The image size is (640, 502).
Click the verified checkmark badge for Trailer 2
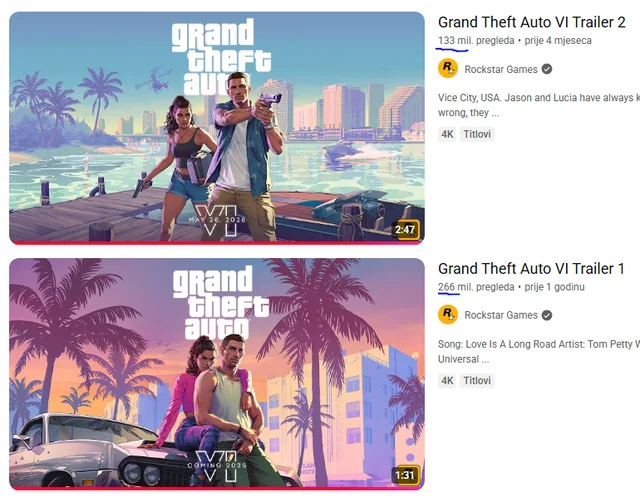547,69
